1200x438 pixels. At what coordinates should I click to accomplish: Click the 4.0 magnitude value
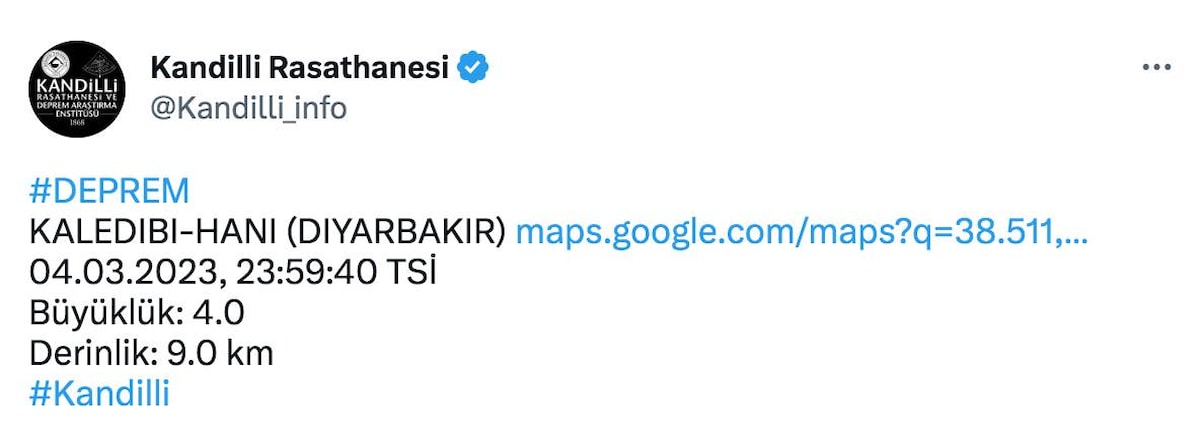pos(222,313)
